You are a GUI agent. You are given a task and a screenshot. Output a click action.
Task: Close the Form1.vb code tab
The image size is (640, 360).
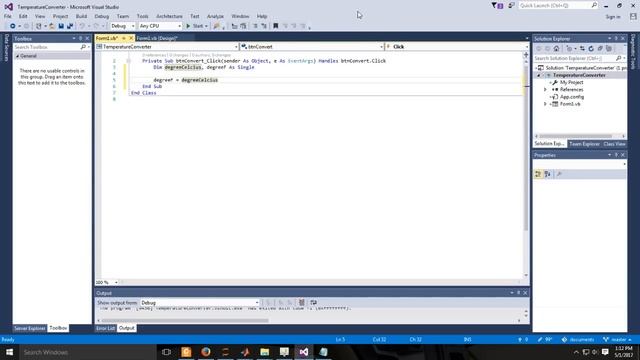131,38
